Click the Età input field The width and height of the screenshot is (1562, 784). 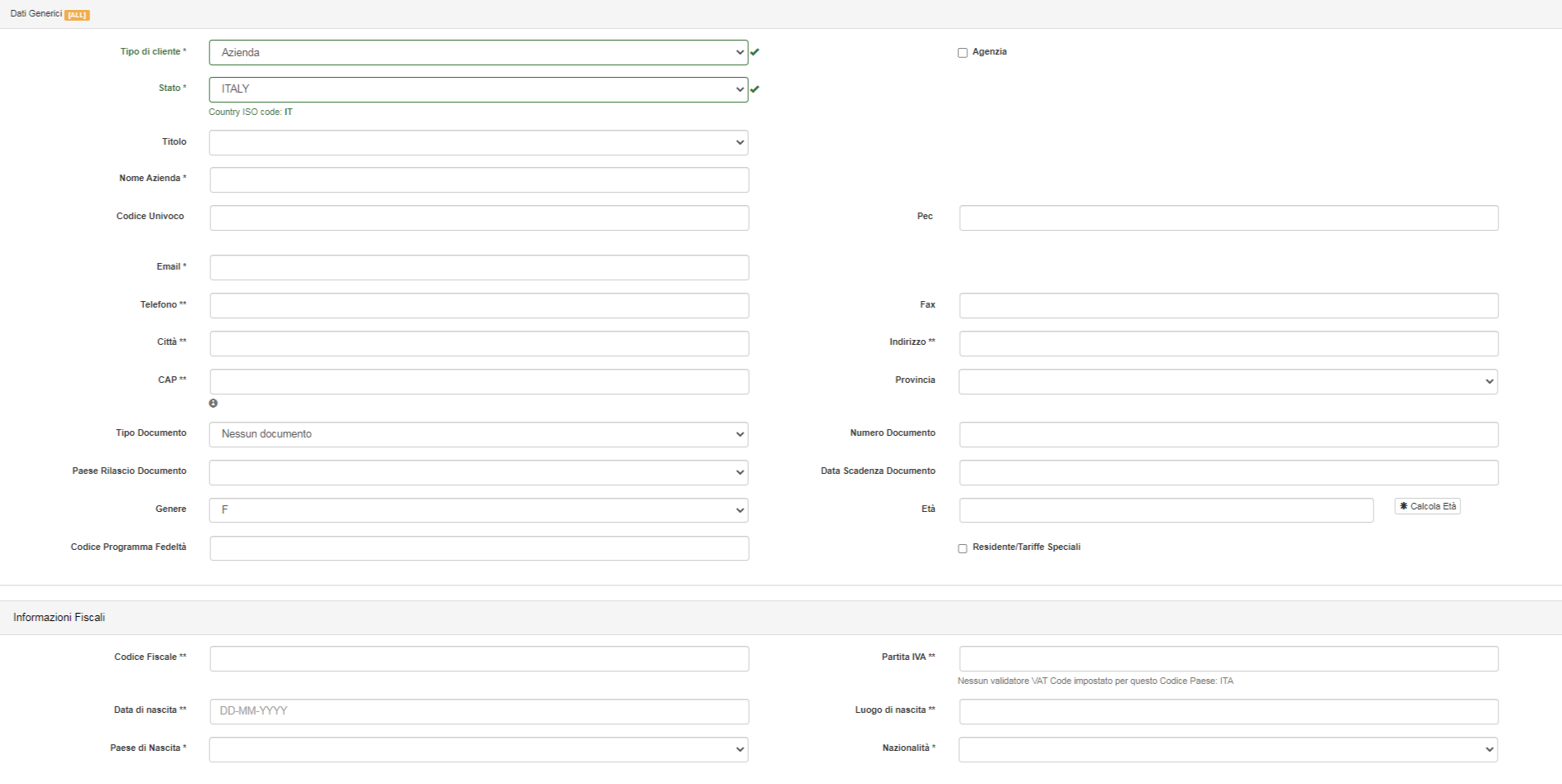[x=1167, y=510]
